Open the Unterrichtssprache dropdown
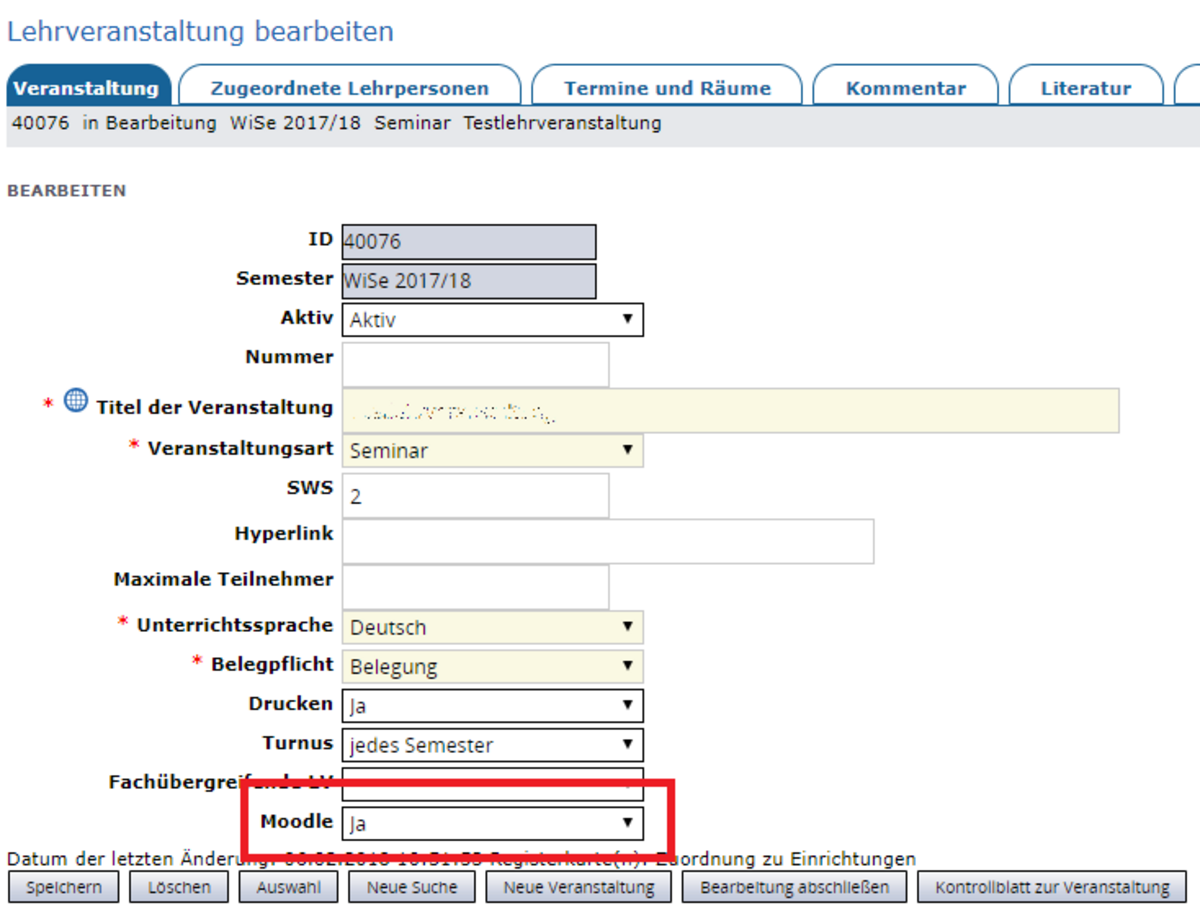 click(x=492, y=627)
